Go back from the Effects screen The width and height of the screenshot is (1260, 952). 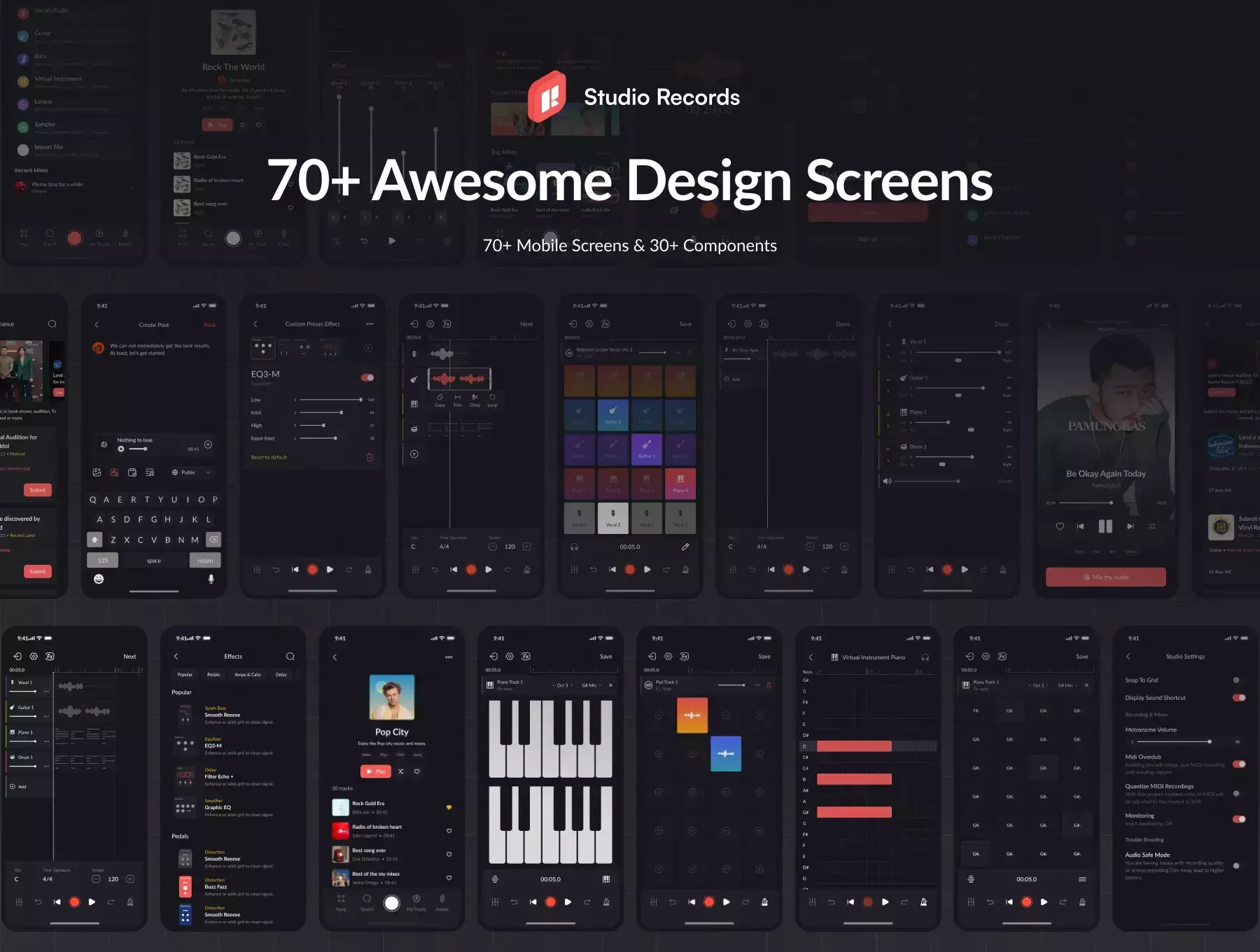176,657
